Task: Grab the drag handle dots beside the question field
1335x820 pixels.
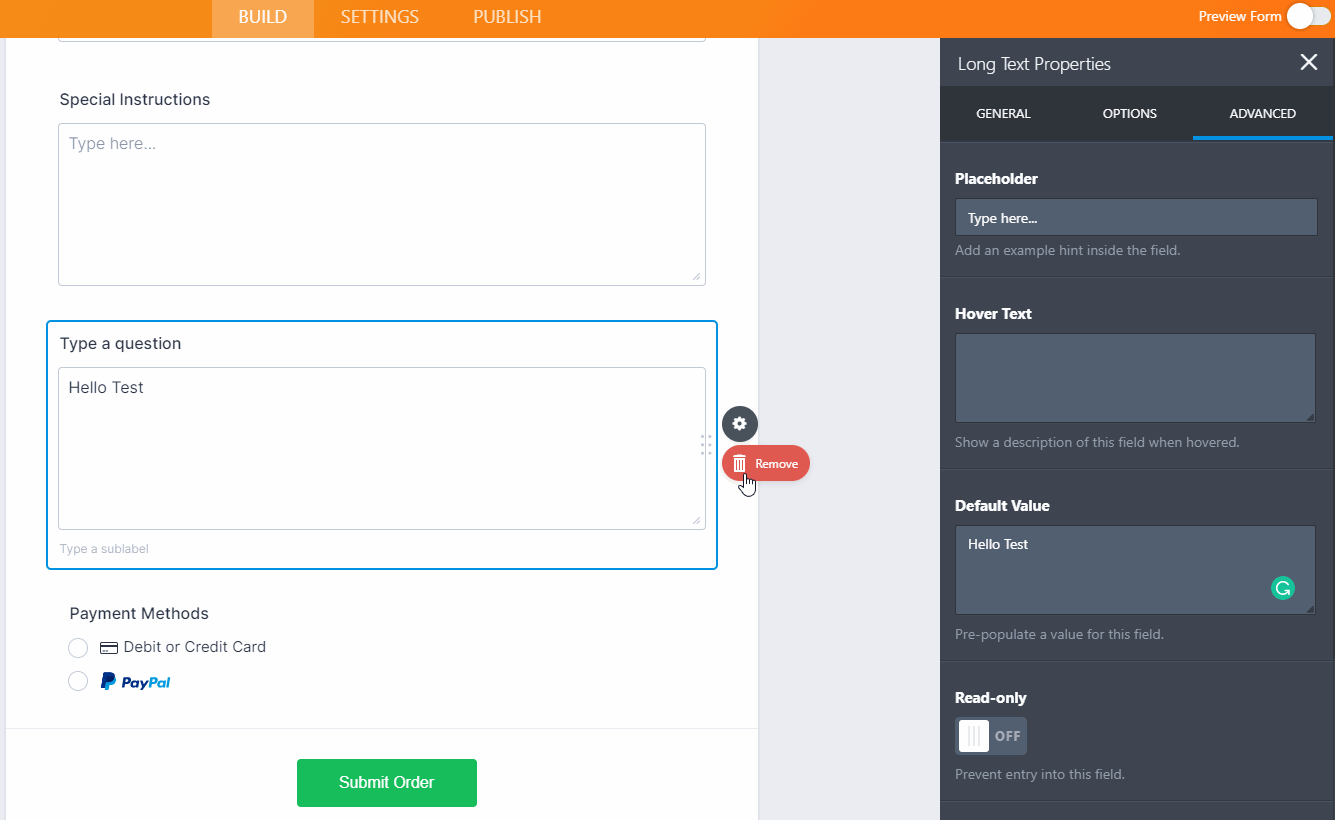Action: 706,447
